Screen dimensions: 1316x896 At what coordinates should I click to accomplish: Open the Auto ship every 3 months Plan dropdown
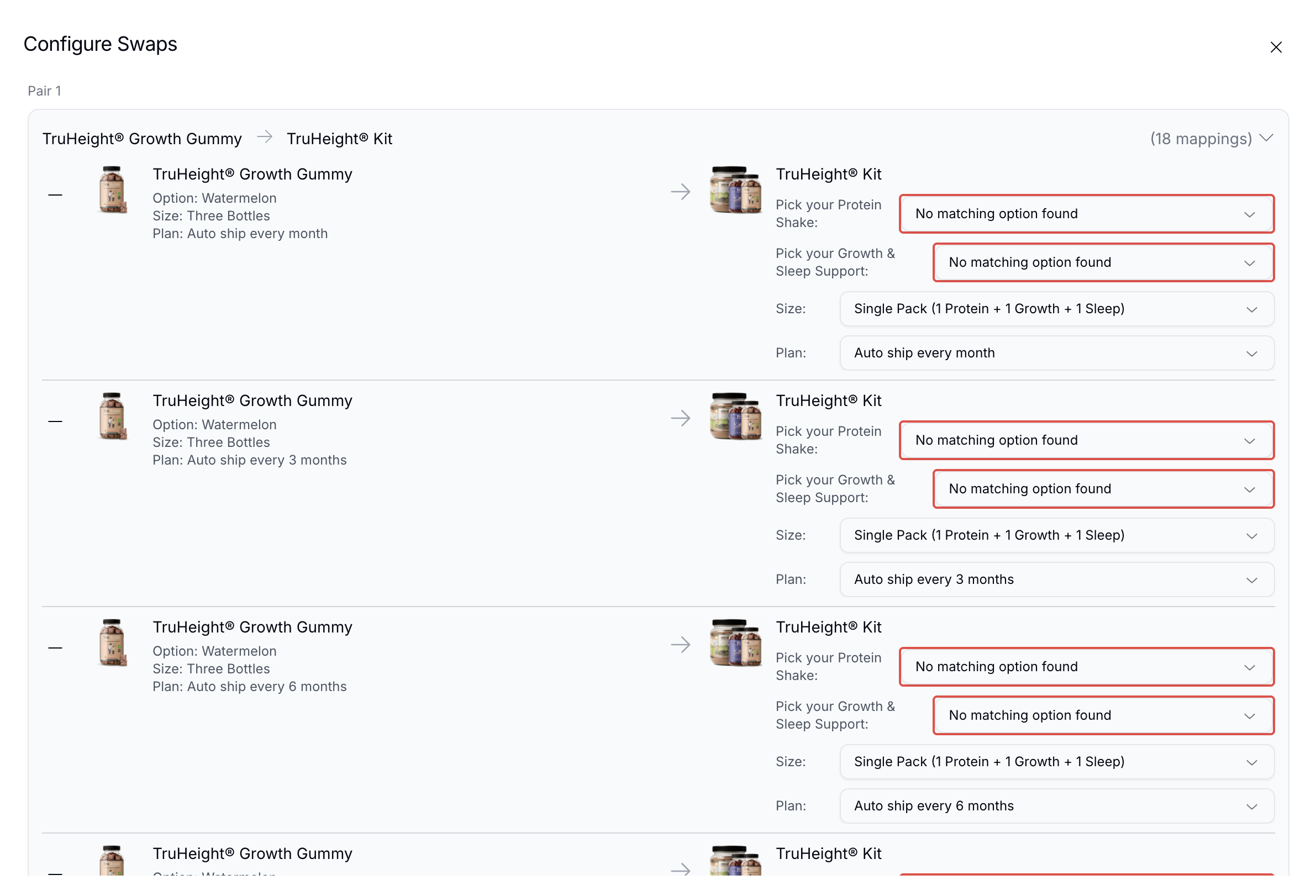pos(1057,579)
